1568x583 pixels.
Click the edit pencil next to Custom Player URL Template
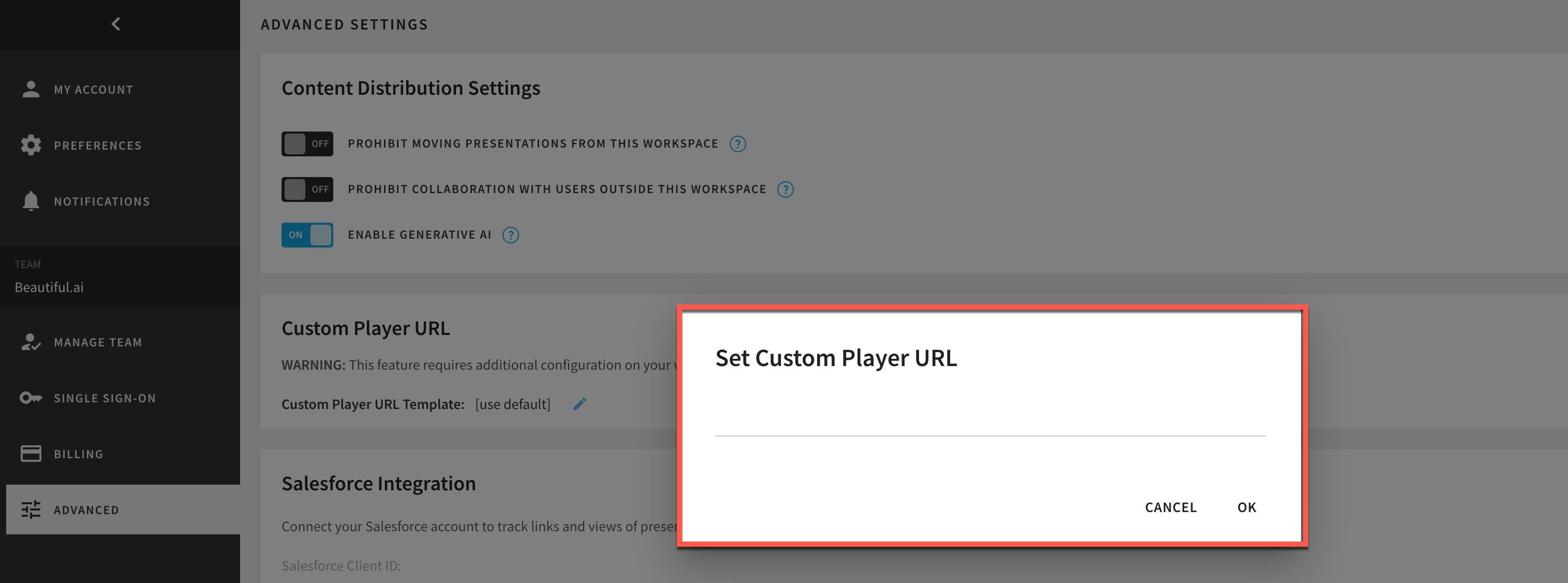580,403
